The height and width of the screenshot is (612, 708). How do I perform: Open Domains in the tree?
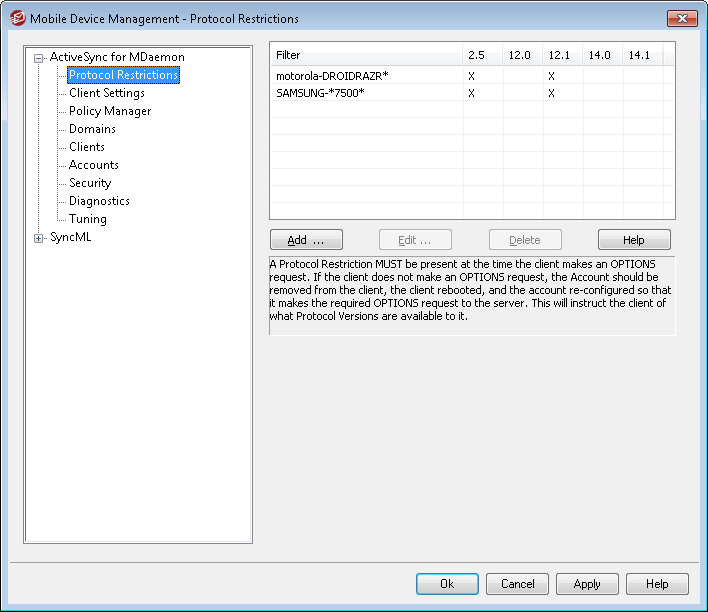click(92, 129)
